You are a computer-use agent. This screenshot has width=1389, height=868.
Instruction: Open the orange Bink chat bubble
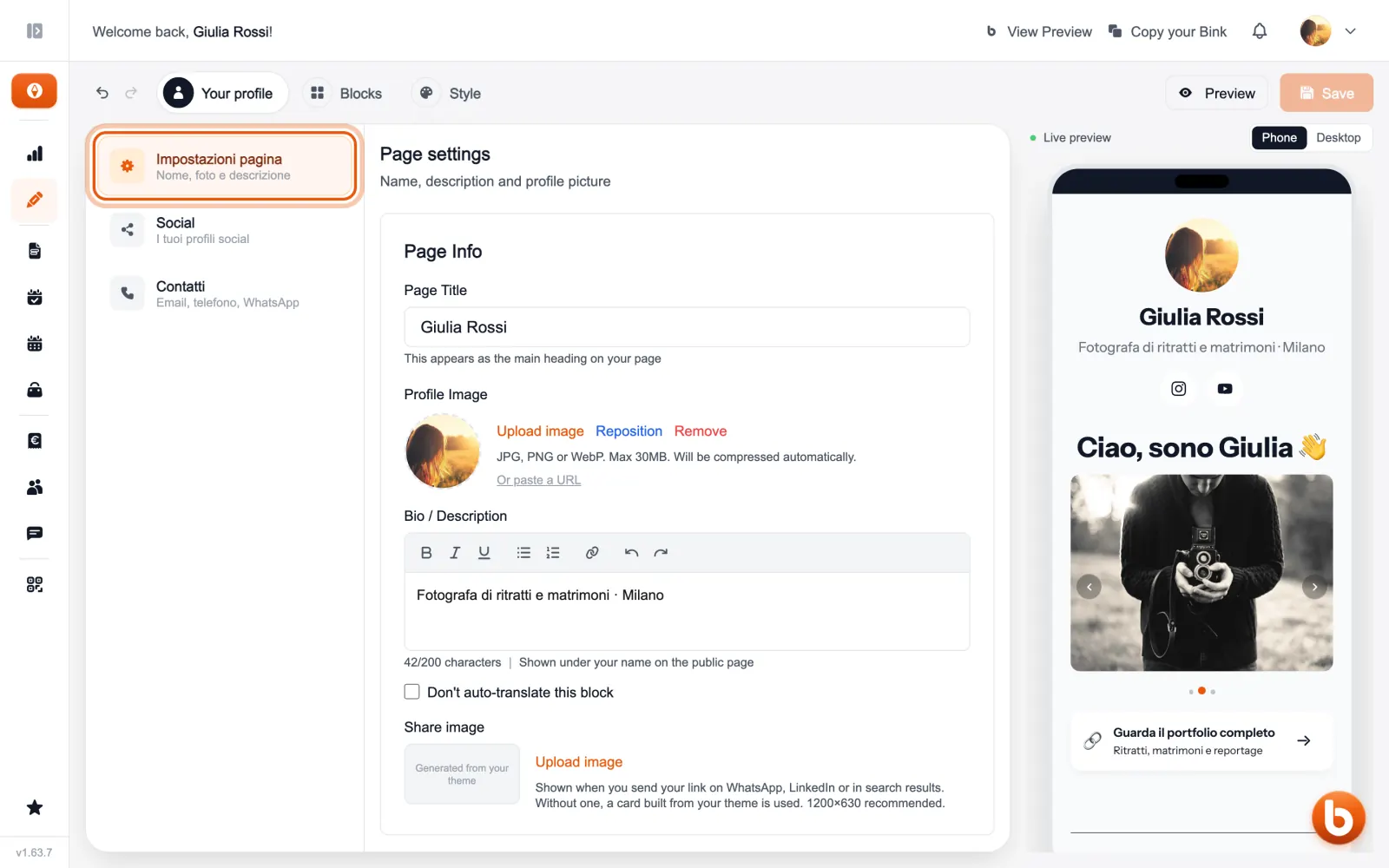click(x=1338, y=818)
